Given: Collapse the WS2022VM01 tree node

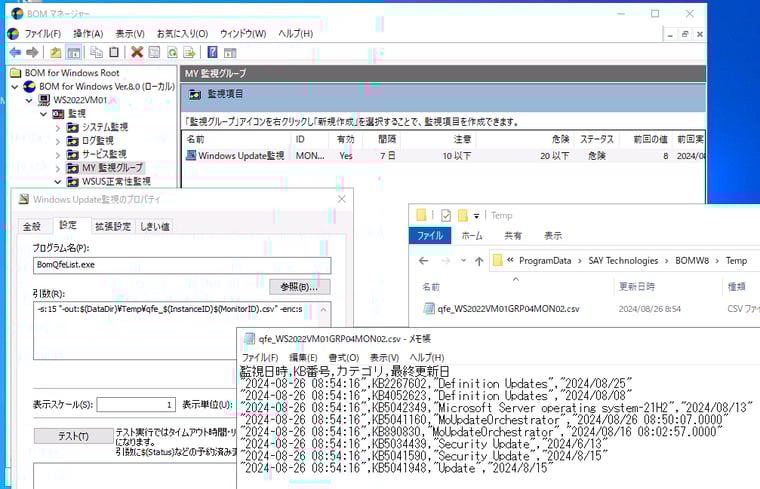Looking at the screenshot, I should click(x=28, y=101).
